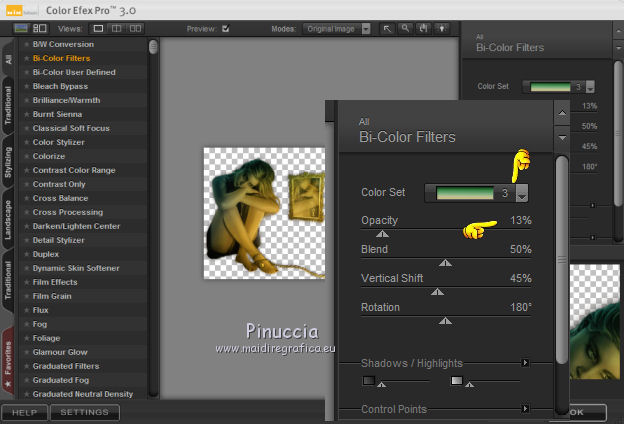The width and height of the screenshot is (624, 424).
Task: Open the All filters tab
Action: tap(8, 59)
